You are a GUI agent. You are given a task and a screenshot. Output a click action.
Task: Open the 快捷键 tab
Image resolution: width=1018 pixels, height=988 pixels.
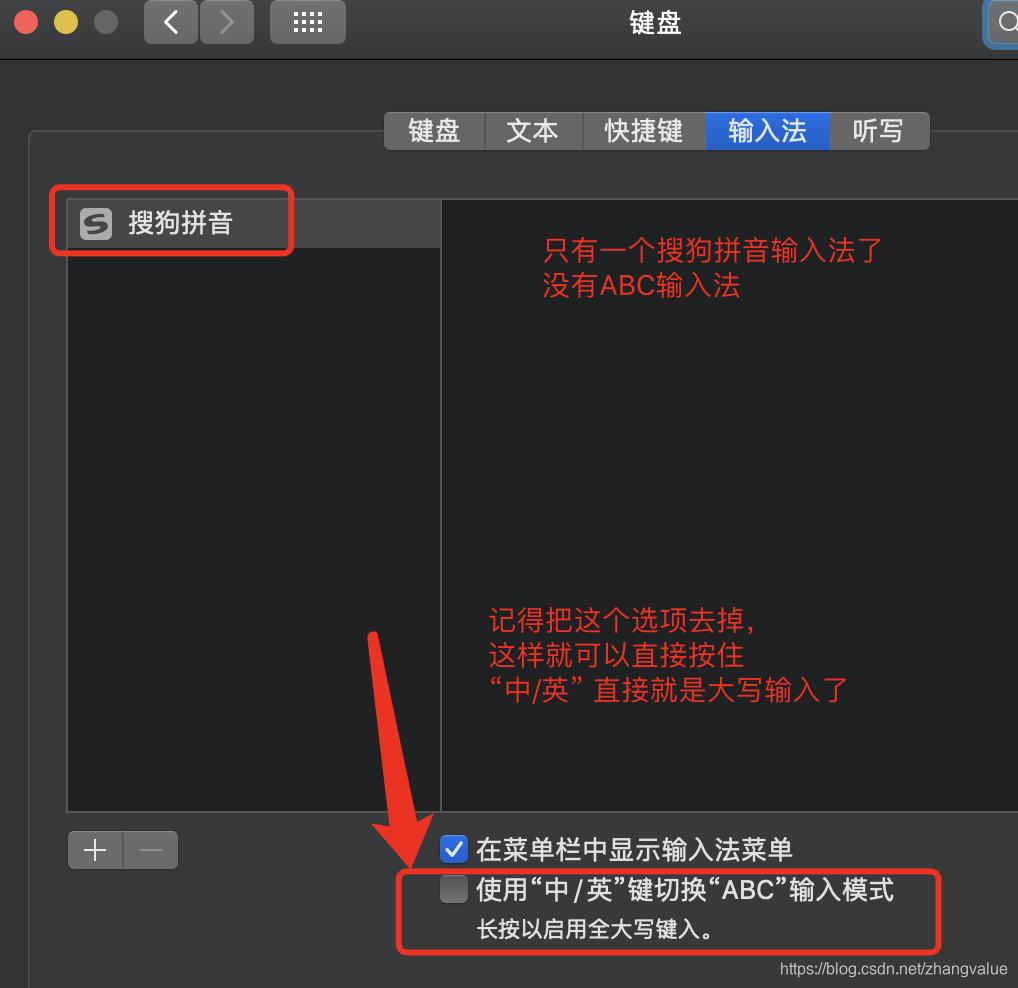point(644,131)
